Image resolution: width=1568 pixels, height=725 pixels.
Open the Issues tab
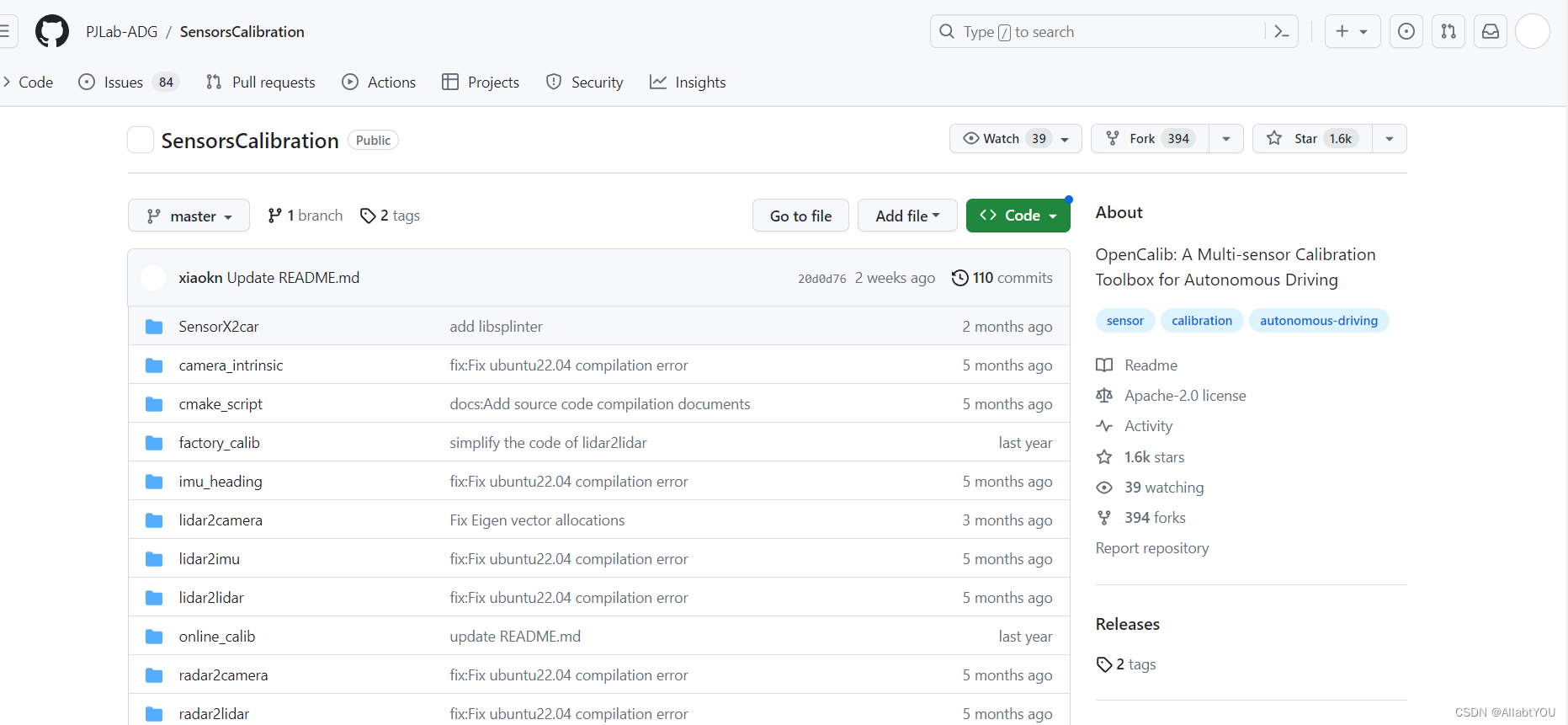128,82
